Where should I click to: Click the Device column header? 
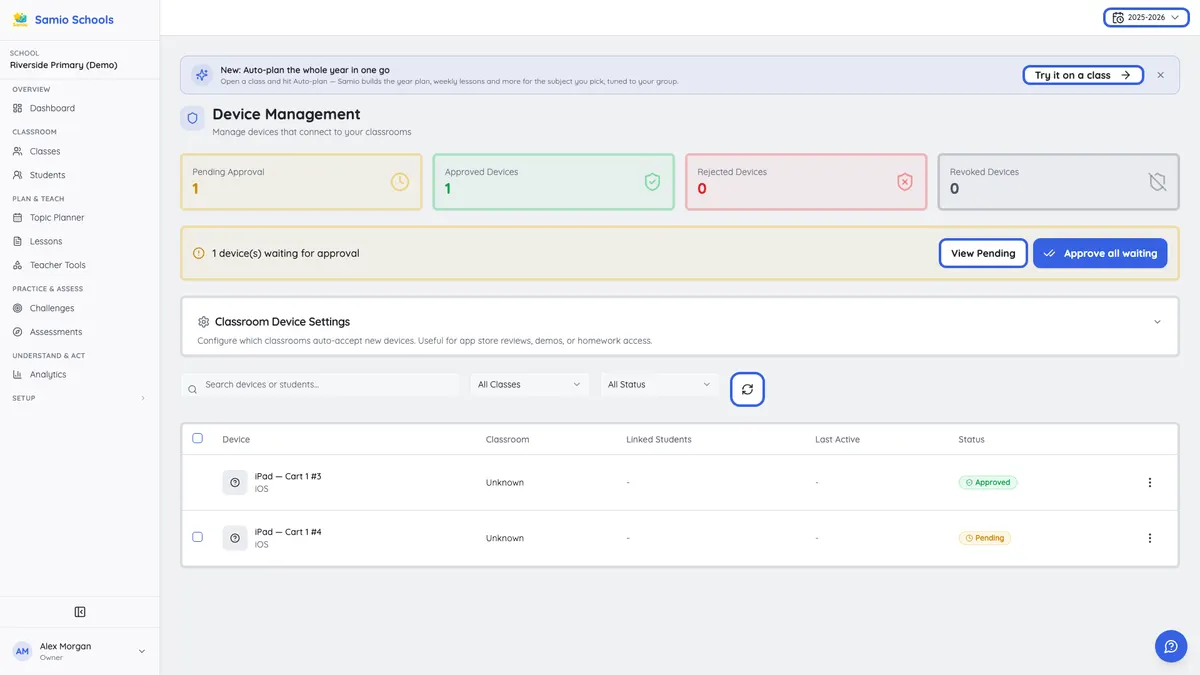236,439
